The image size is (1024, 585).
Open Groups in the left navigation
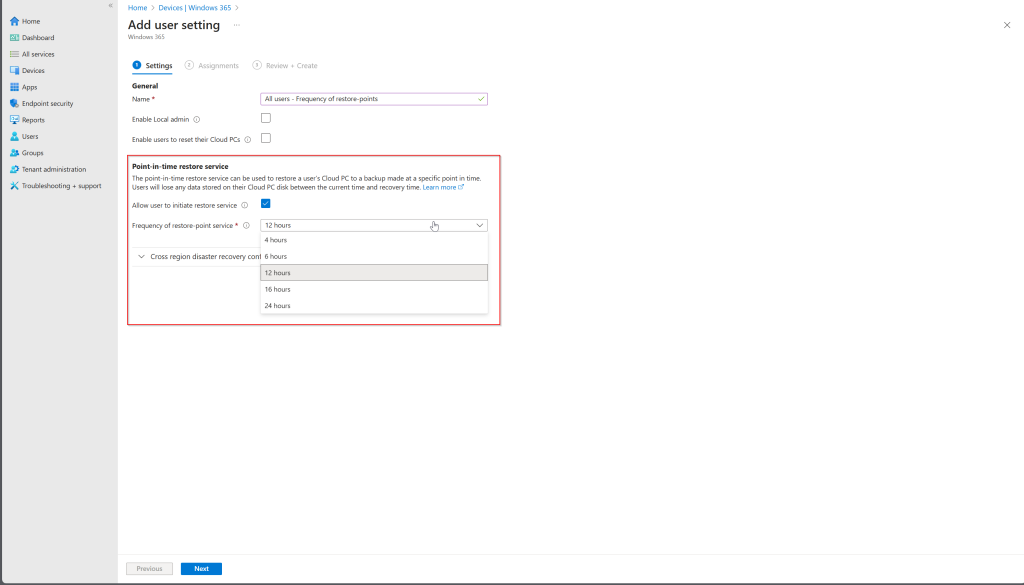pyautogui.click(x=33, y=153)
